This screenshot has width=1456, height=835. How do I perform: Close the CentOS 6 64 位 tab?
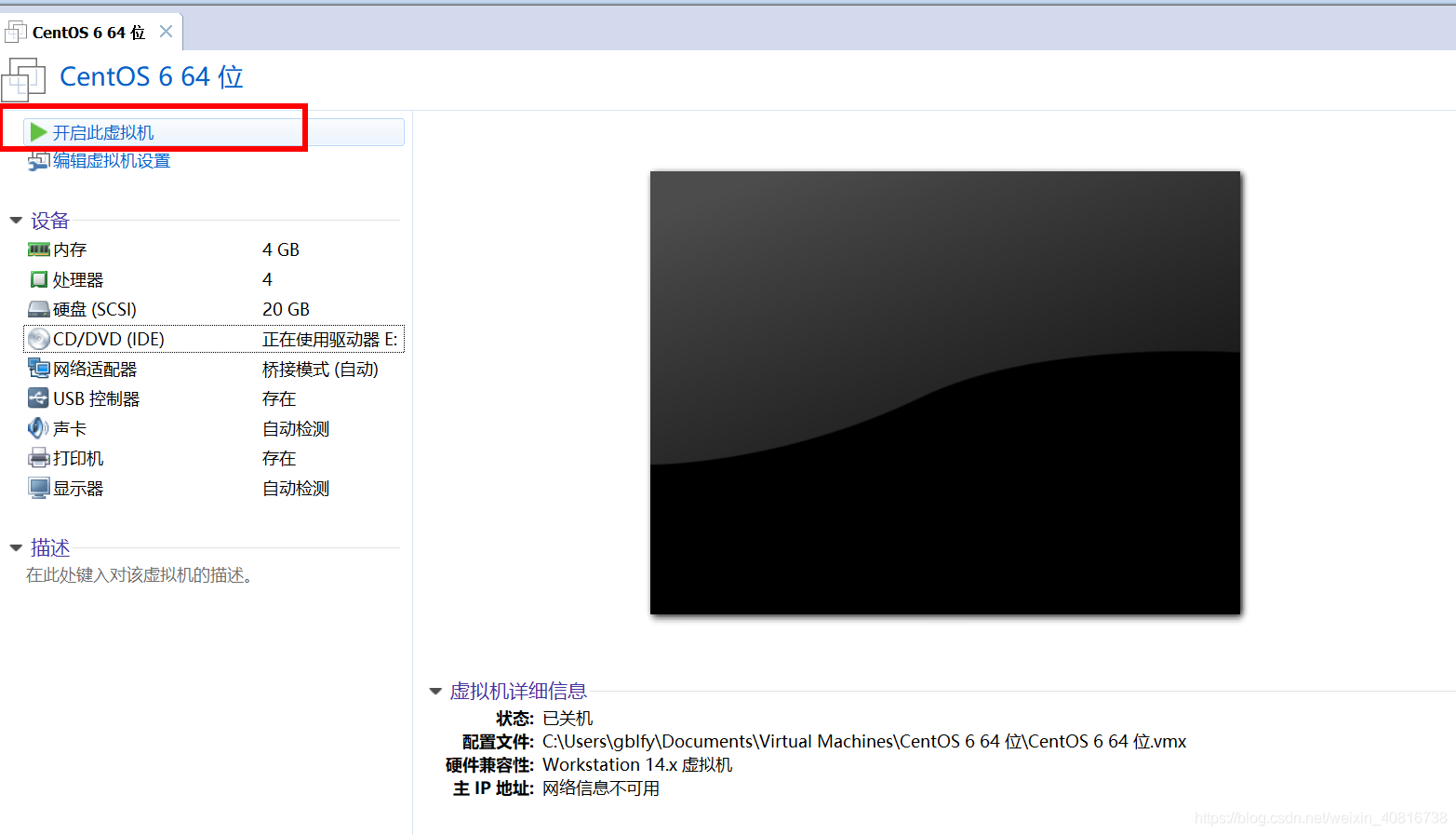point(166,32)
